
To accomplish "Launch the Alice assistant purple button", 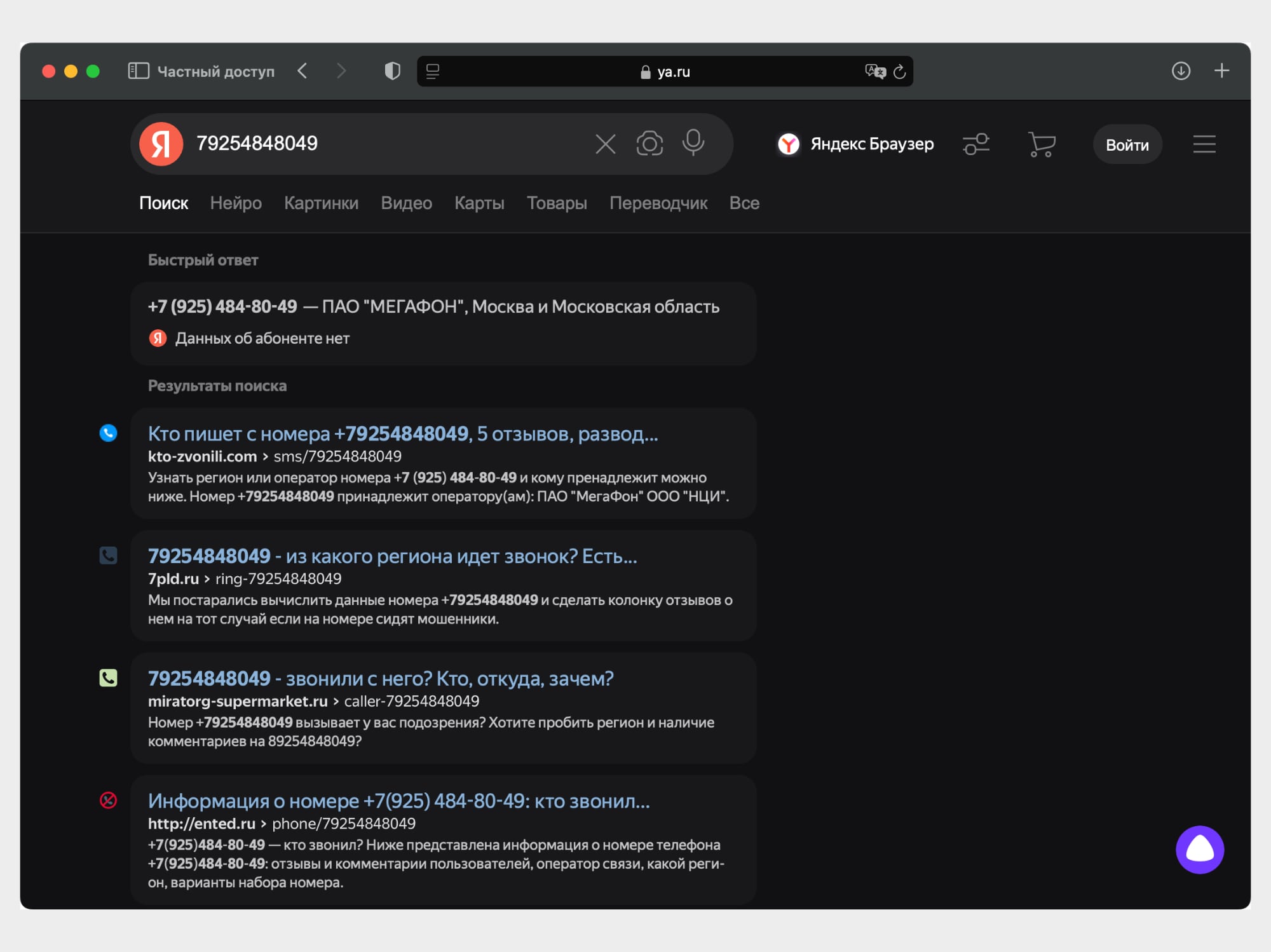I will 1199,849.
